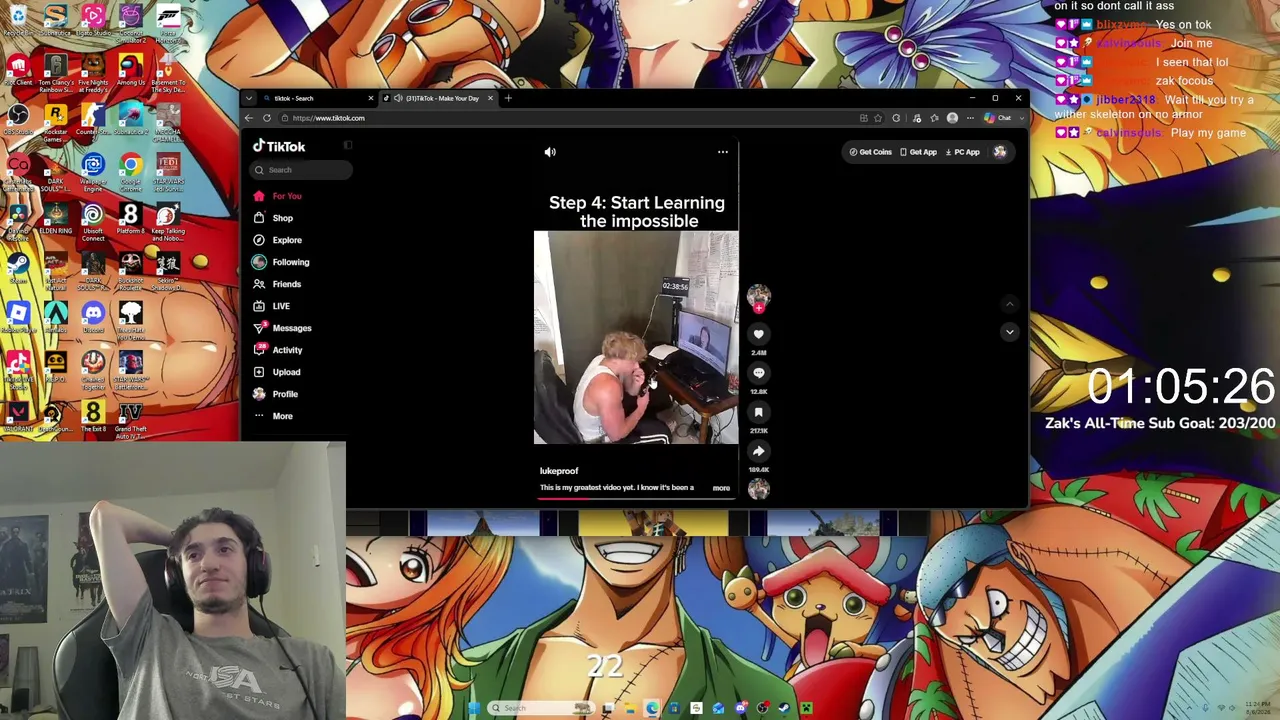Viewport: 1280px width, 720px height.
Task: Like the lukeproof video with the heart
Action: pyautogui.click(x=759, y=334)
